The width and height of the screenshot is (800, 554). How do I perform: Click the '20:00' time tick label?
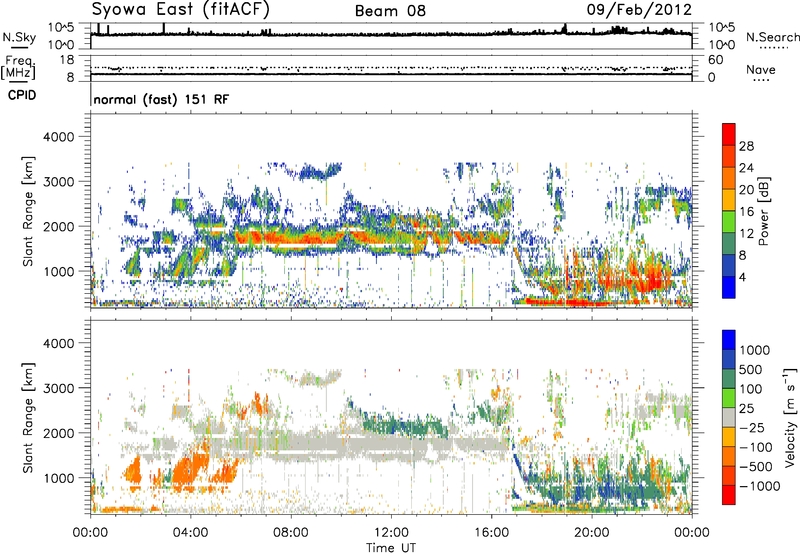(592, 533)
